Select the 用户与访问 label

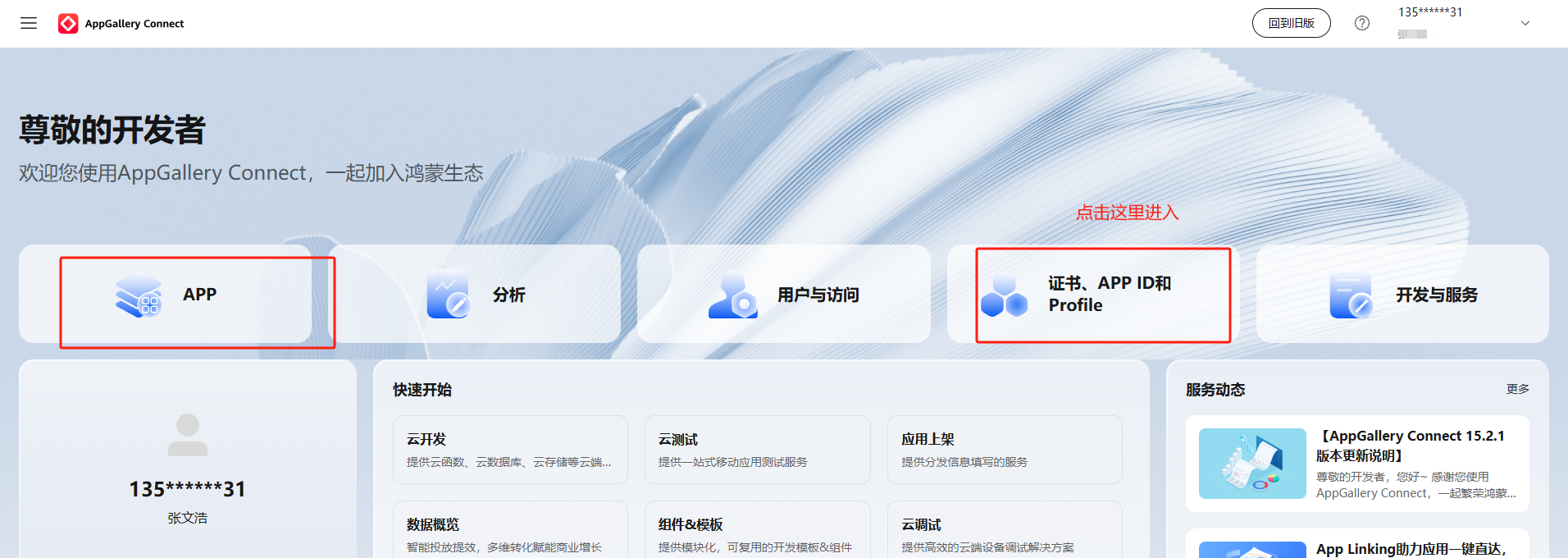click(818, 295)
